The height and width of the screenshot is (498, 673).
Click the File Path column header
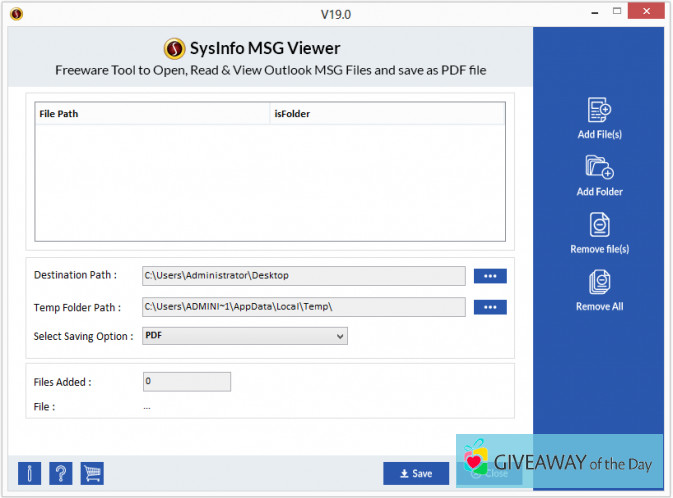pyautogui.click(x=152, y=114)
